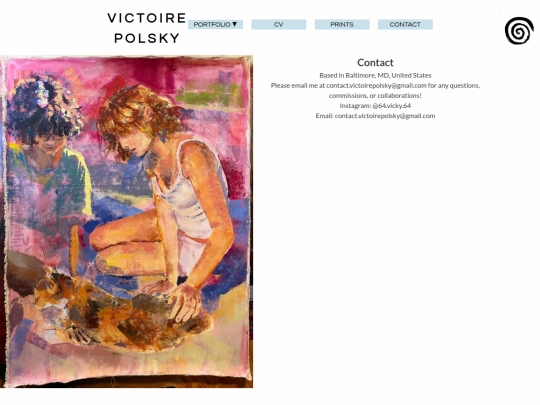Click the black spiral logo icon

(x=519, y=31)
